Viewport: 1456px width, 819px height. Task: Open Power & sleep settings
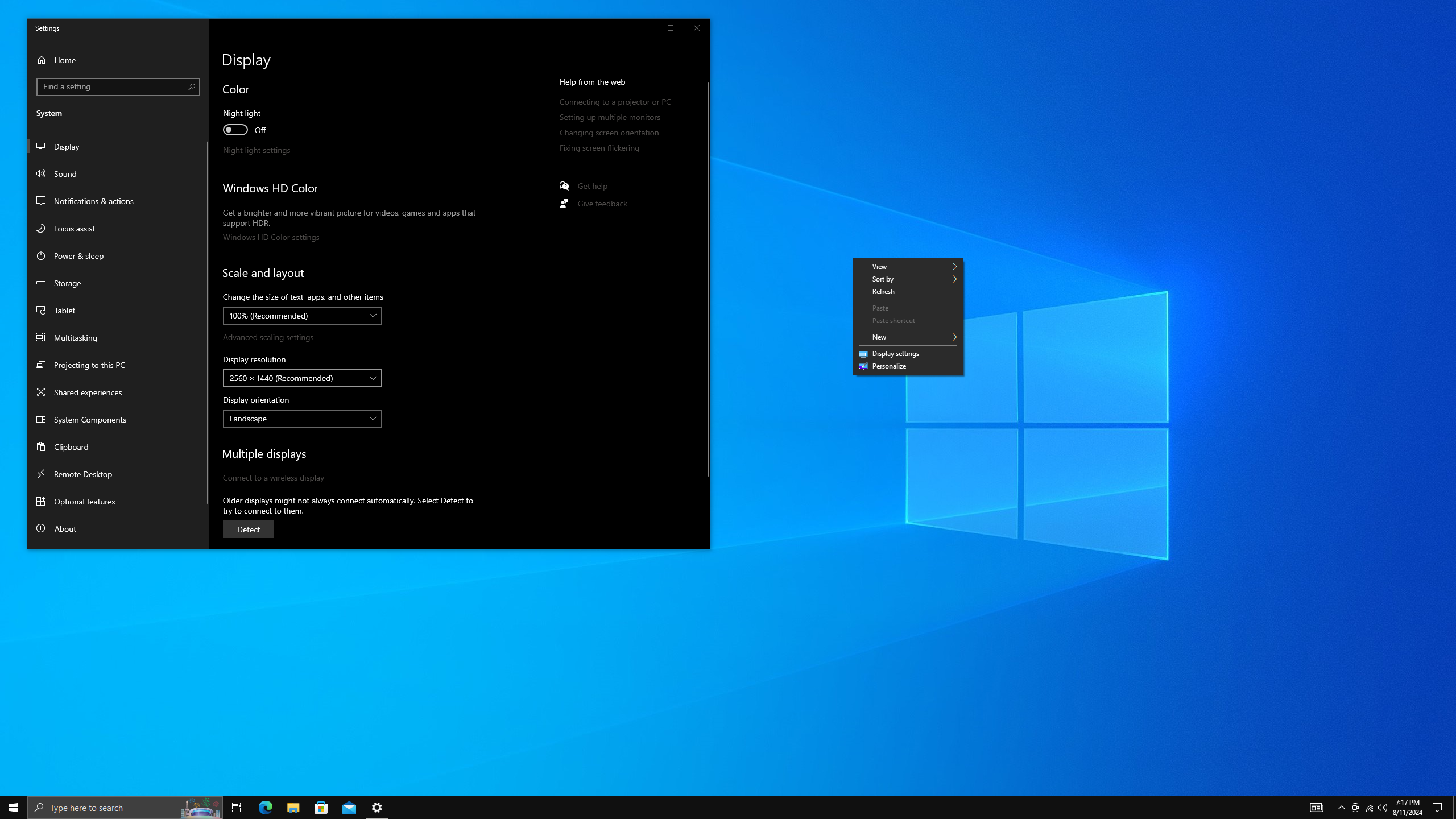click(x=78, y=256)
